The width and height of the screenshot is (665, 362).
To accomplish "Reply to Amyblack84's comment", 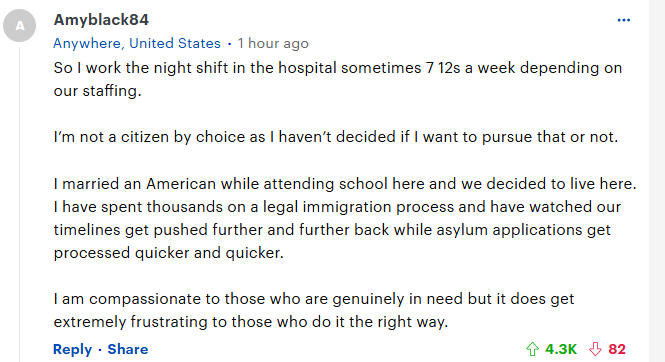I will [x=72, y=349].
